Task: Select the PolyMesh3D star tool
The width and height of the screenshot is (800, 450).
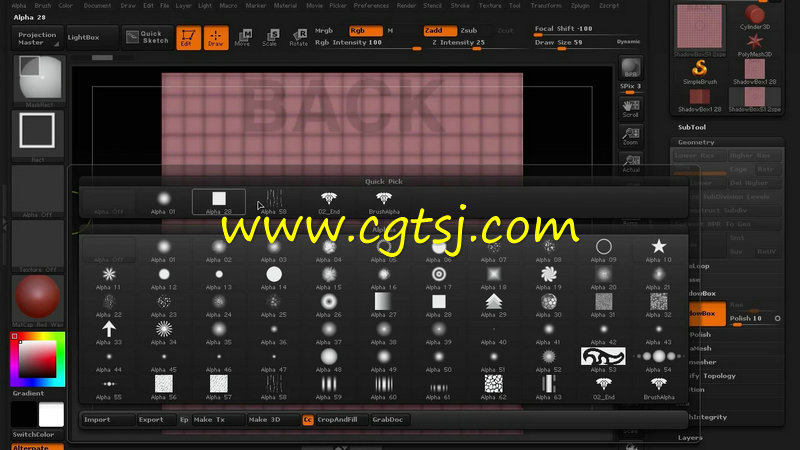Action: click(755, 45)
